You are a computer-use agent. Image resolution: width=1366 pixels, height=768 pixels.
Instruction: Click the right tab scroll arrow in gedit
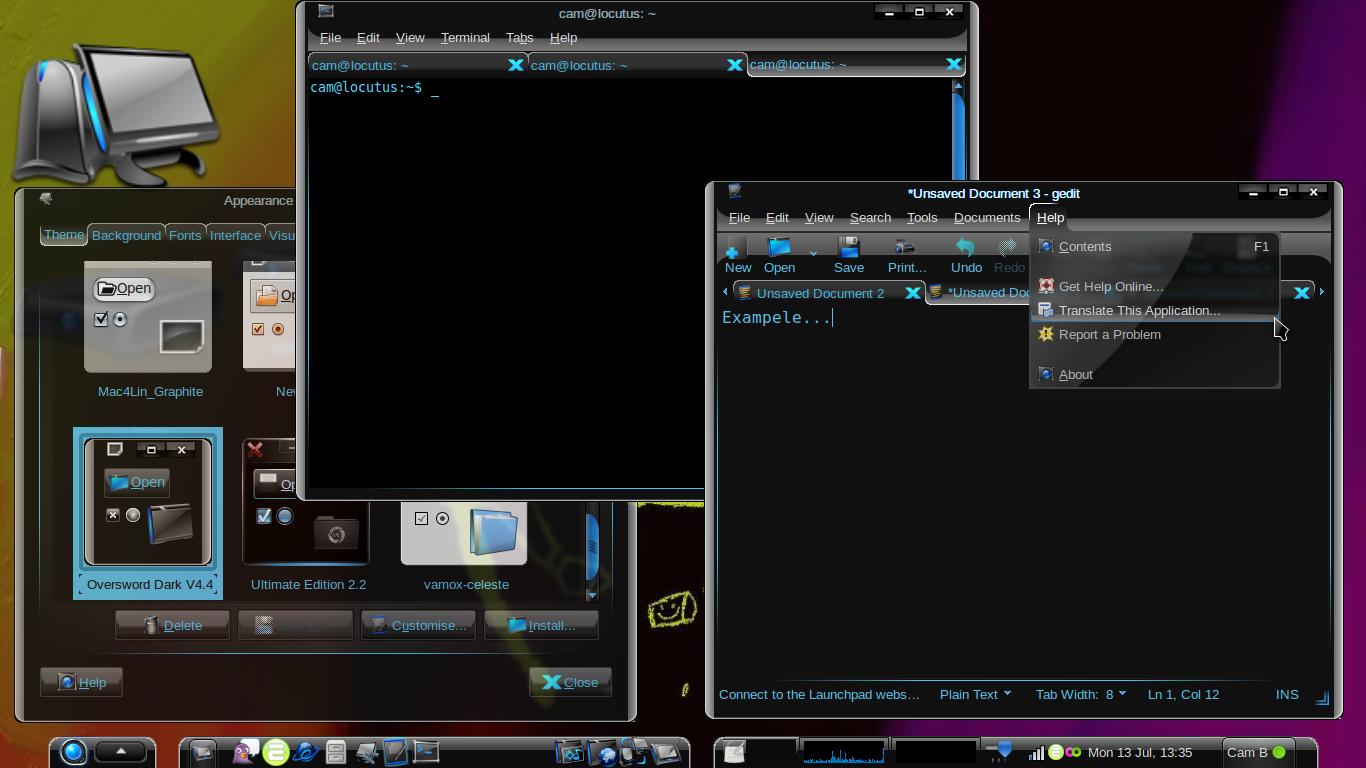point(1322,292)
